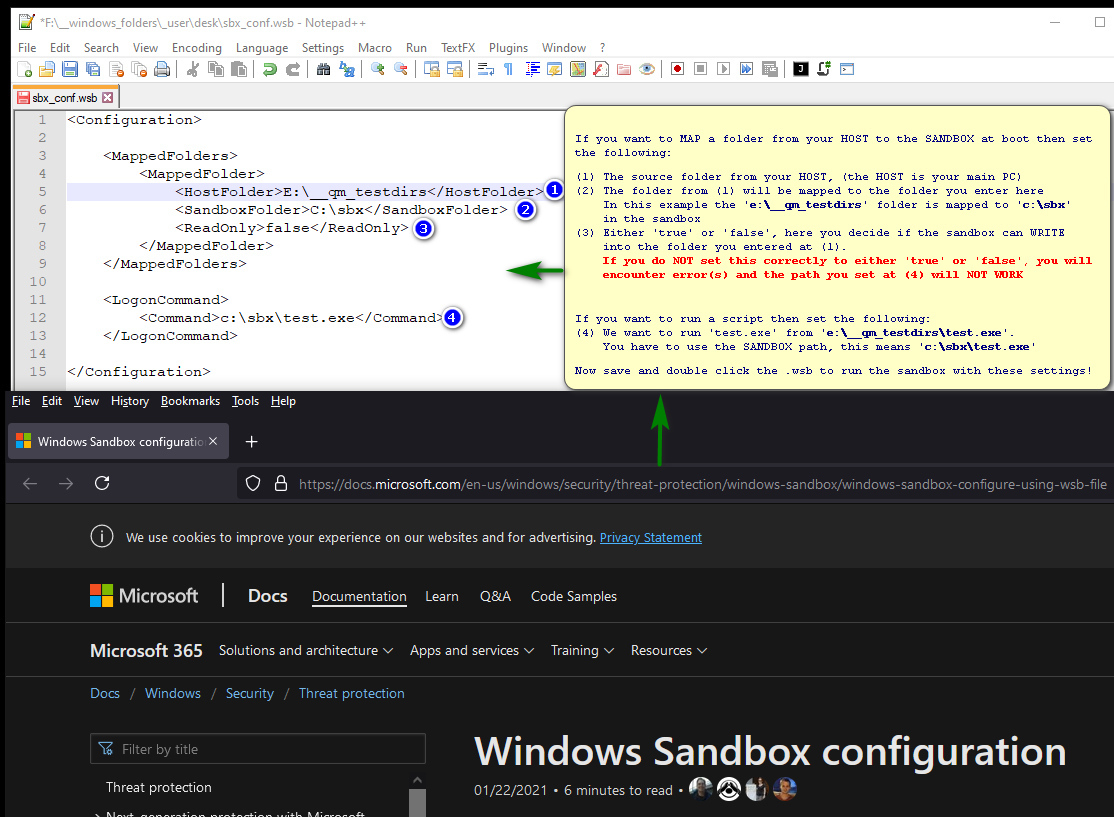The width and height of the screenshot is (1114, 817).
Task: Open Find with the binoculars icon
Action: [x=323, y=69]
